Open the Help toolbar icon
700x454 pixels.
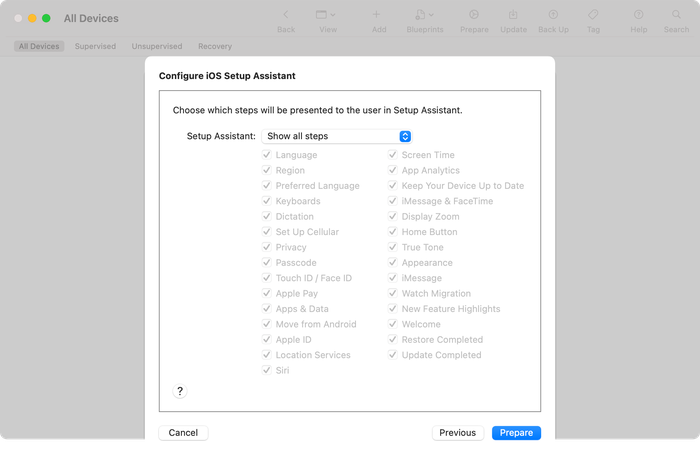pyautogui.click(x=638, y=15)
